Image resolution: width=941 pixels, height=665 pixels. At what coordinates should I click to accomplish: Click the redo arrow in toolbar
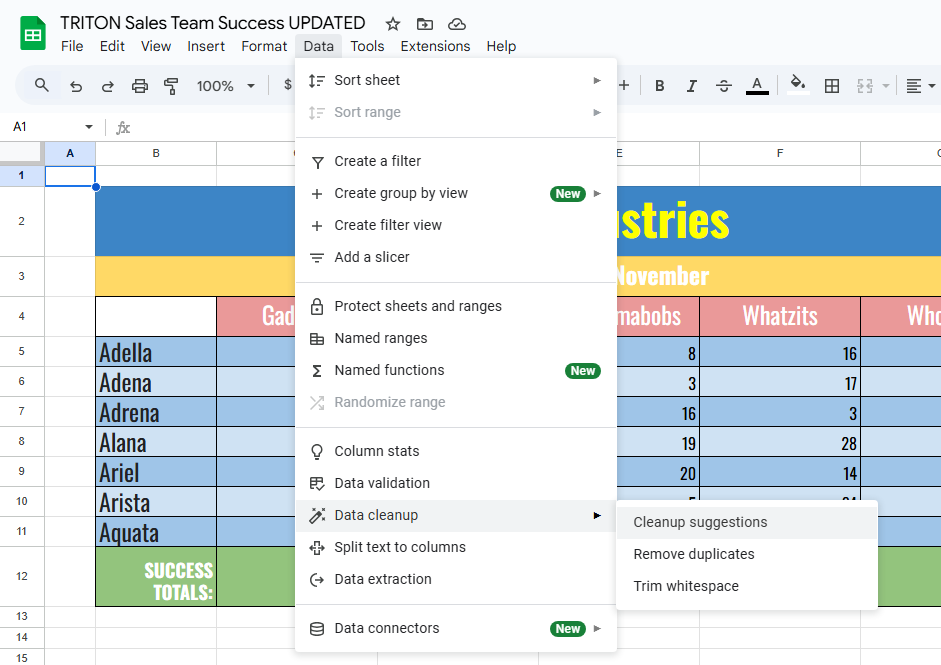[x=108, y=86]
